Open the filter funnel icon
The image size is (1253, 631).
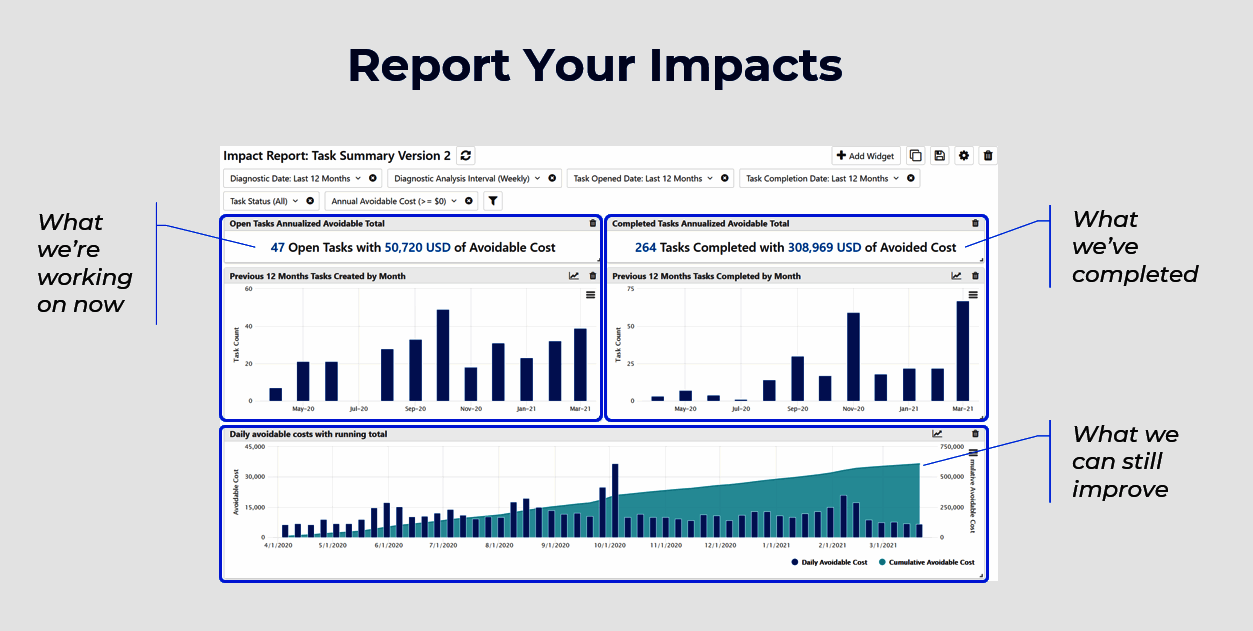pyautogui.click(x=492, y=200)
